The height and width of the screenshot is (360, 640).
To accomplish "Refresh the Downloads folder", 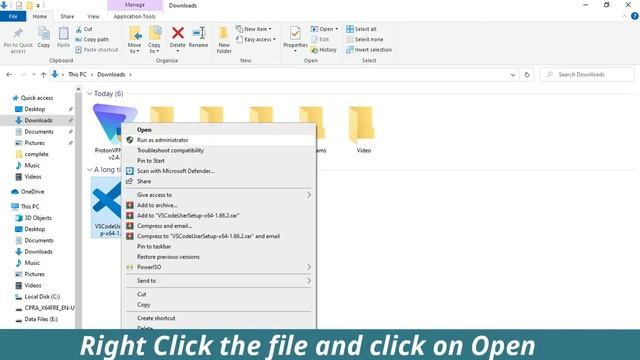I will tap(527, 75).
